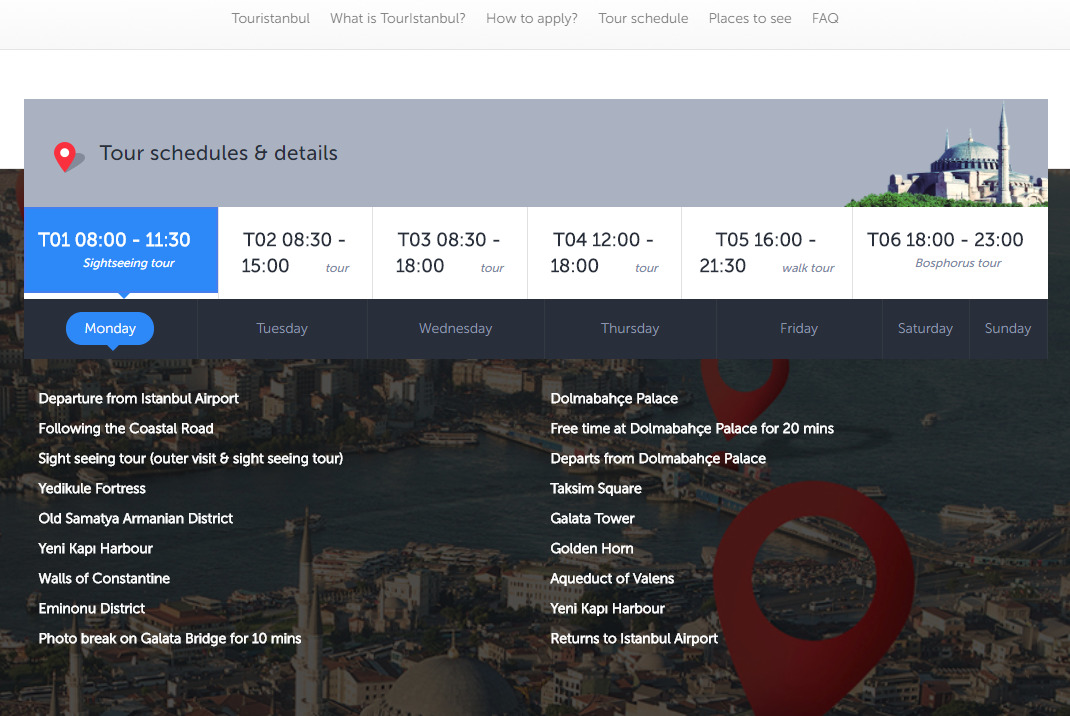This screenshot has width=1070, height=716.
Task: Click 'Galata Tower' itinerary item
Action: pos(592,519)
